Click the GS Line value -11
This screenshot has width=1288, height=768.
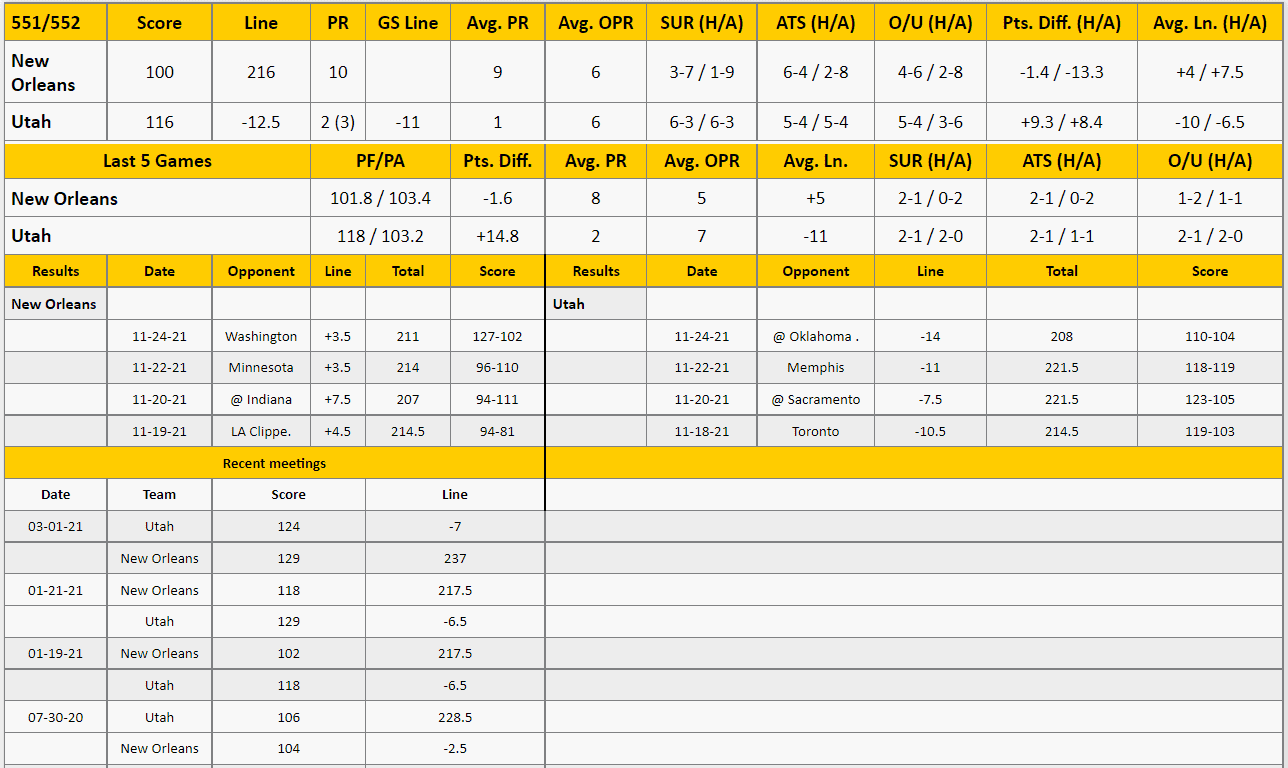[x=408, y=122]
